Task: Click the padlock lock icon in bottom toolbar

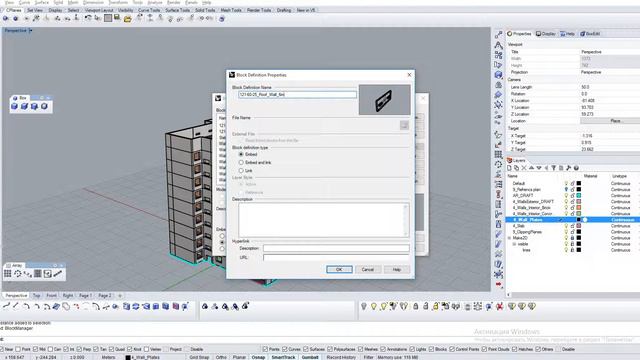Action: click(416, 306)
